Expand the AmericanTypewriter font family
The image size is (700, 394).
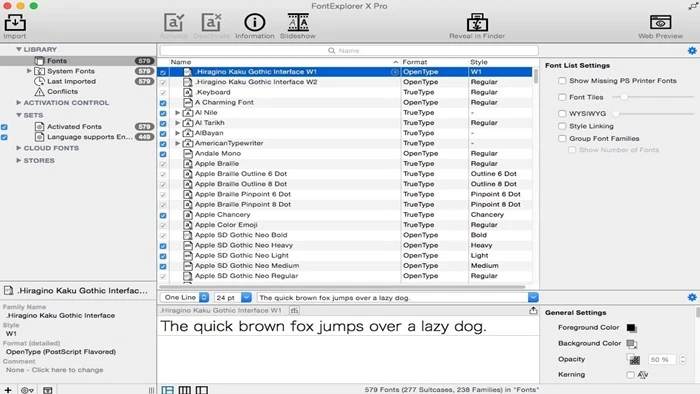[178, 143]
